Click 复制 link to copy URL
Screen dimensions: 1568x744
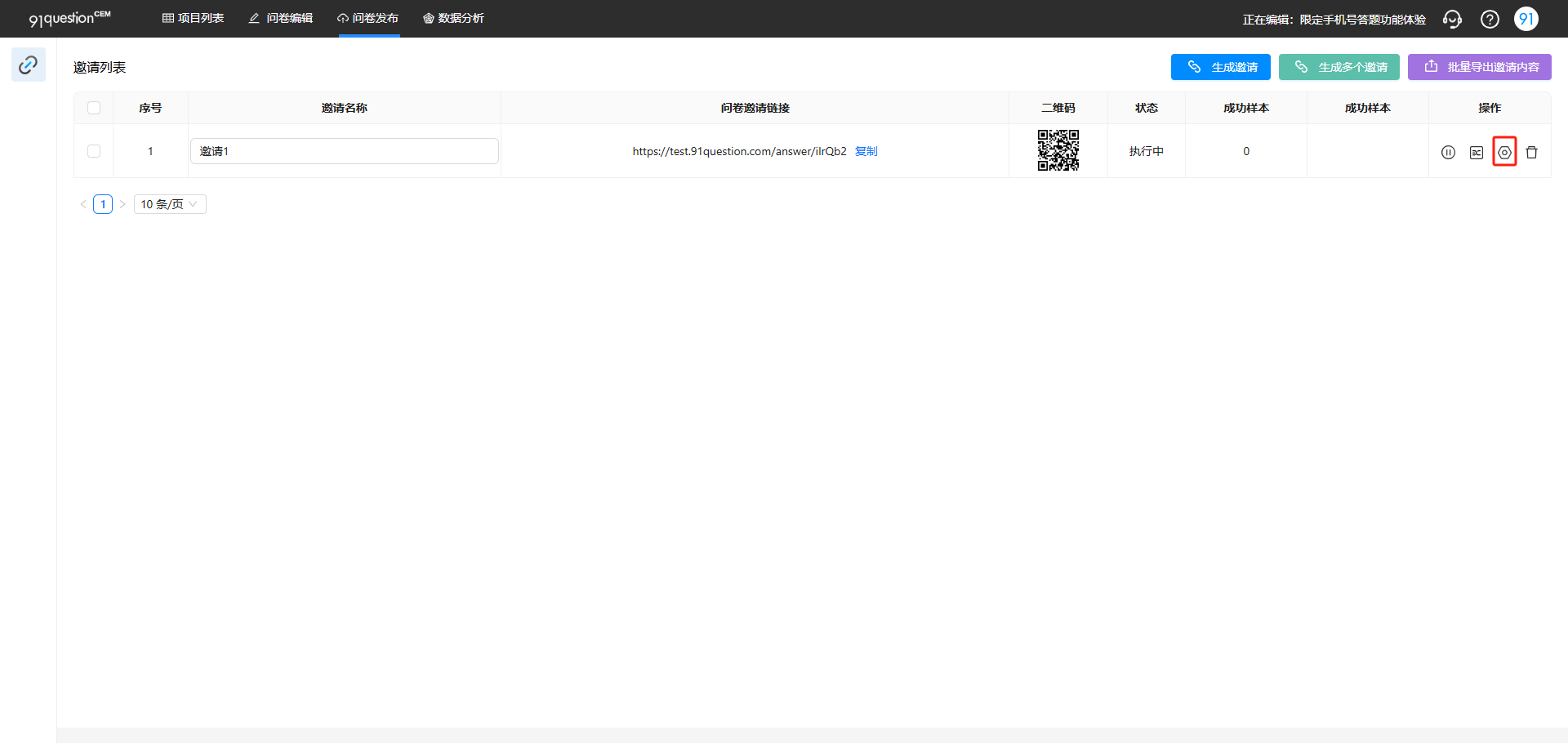pos(866,151)
